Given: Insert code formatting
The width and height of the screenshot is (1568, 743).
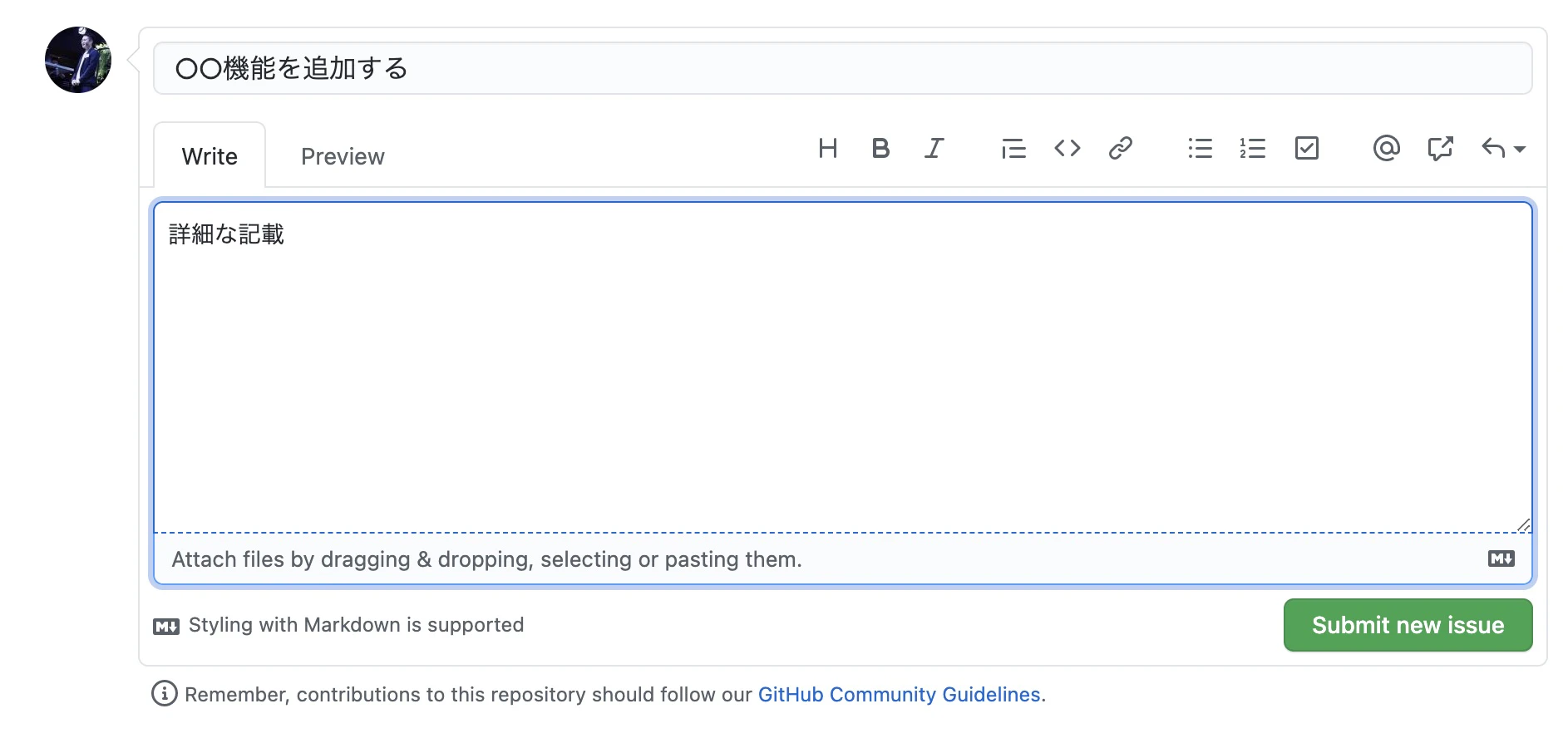Looking at the screenshot, I should point(1068,149).
